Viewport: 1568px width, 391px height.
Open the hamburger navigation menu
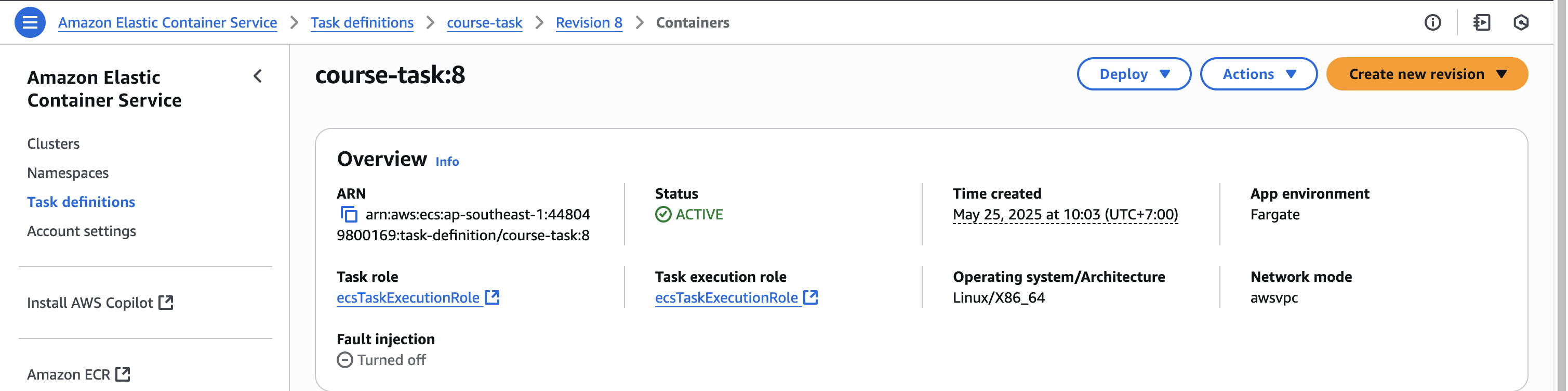point(30,22)
